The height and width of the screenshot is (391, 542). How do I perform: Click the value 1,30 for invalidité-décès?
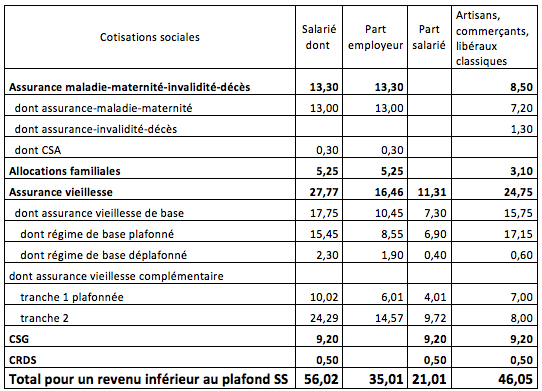[522, 129]
